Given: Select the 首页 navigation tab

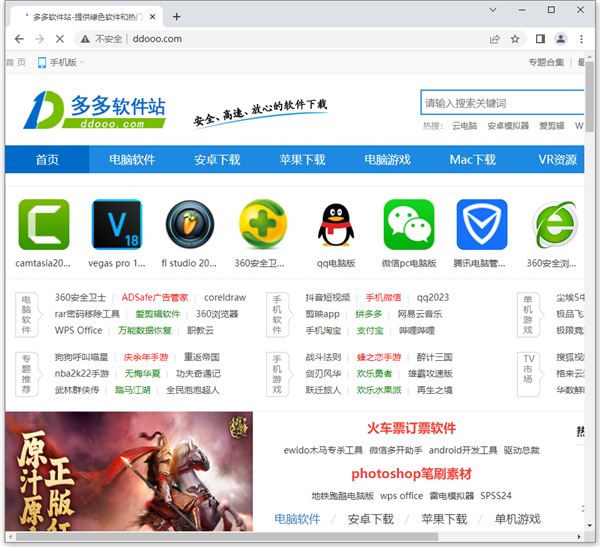Looking at the screenshot, I should pyautogui.click(x=47, y=159).
